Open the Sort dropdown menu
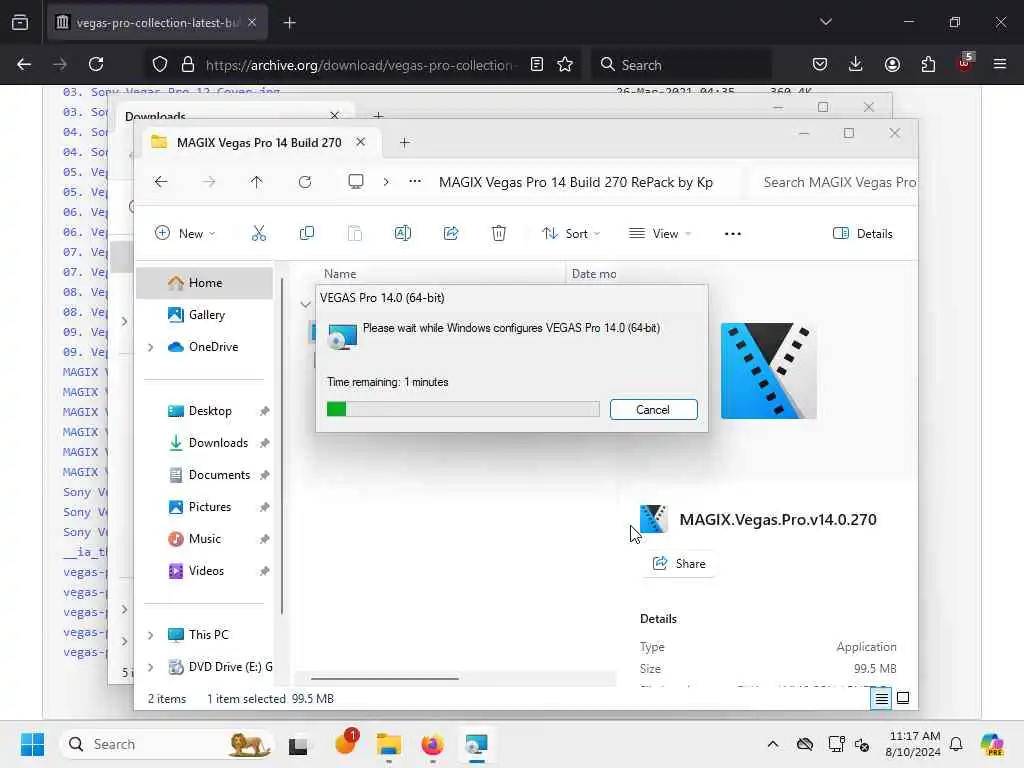Image resolution: width=1024 pixels, height=768 pixels. pos(571,233)
